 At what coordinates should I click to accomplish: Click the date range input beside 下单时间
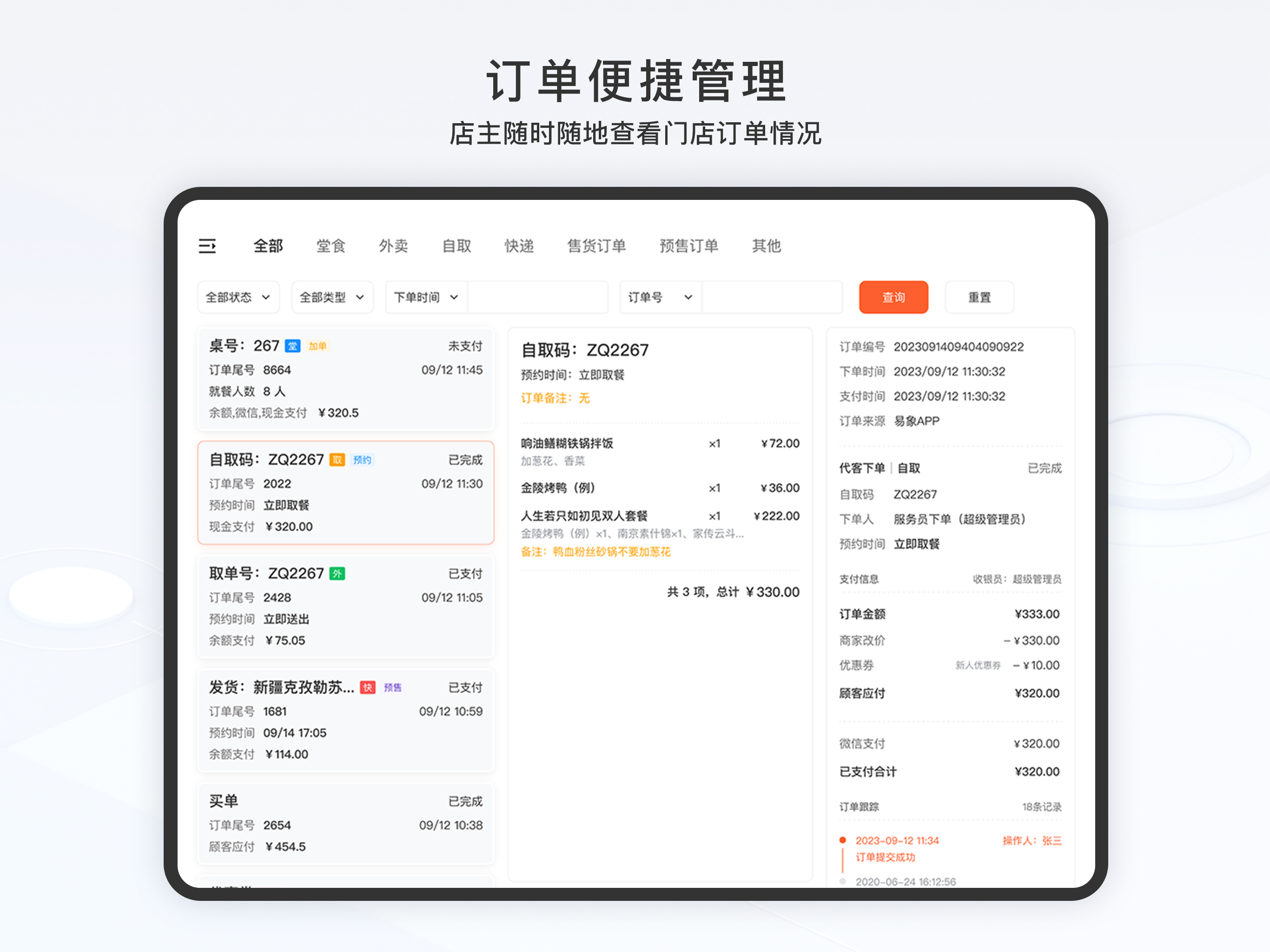point(537,297)
